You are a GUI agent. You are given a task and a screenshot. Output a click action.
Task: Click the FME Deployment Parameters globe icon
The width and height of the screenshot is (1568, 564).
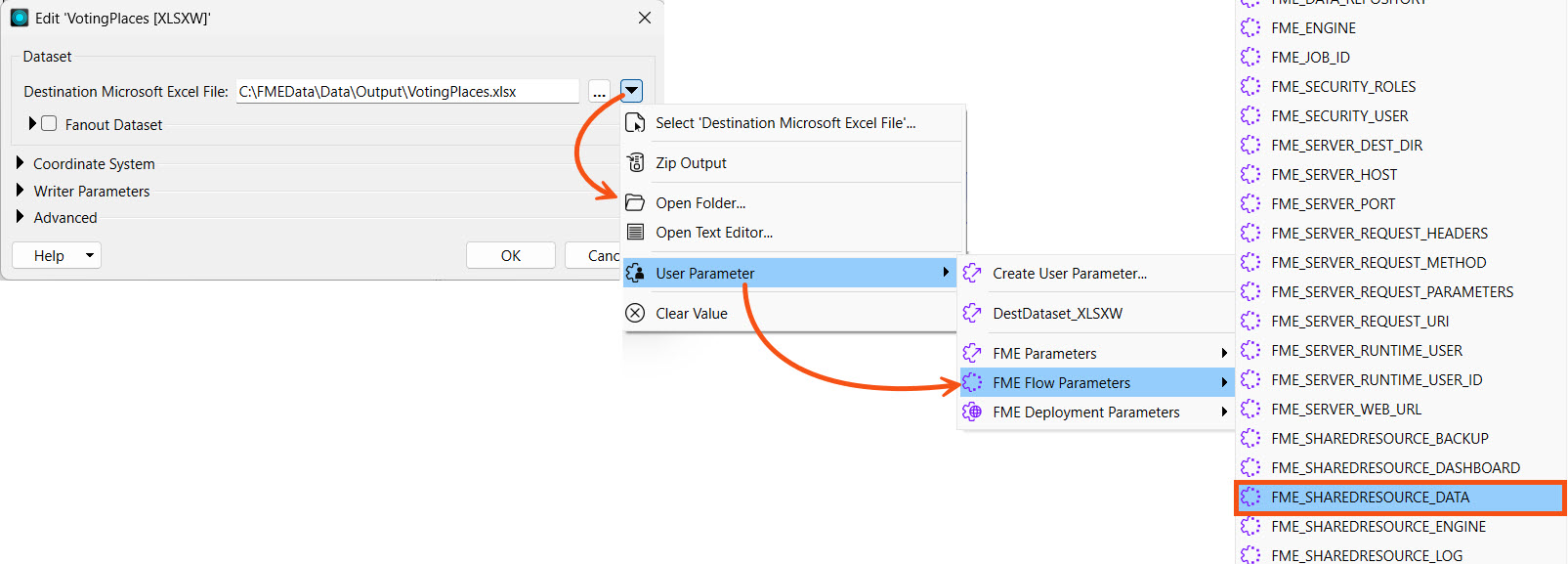pyautogui.click(x=972, y=412)
